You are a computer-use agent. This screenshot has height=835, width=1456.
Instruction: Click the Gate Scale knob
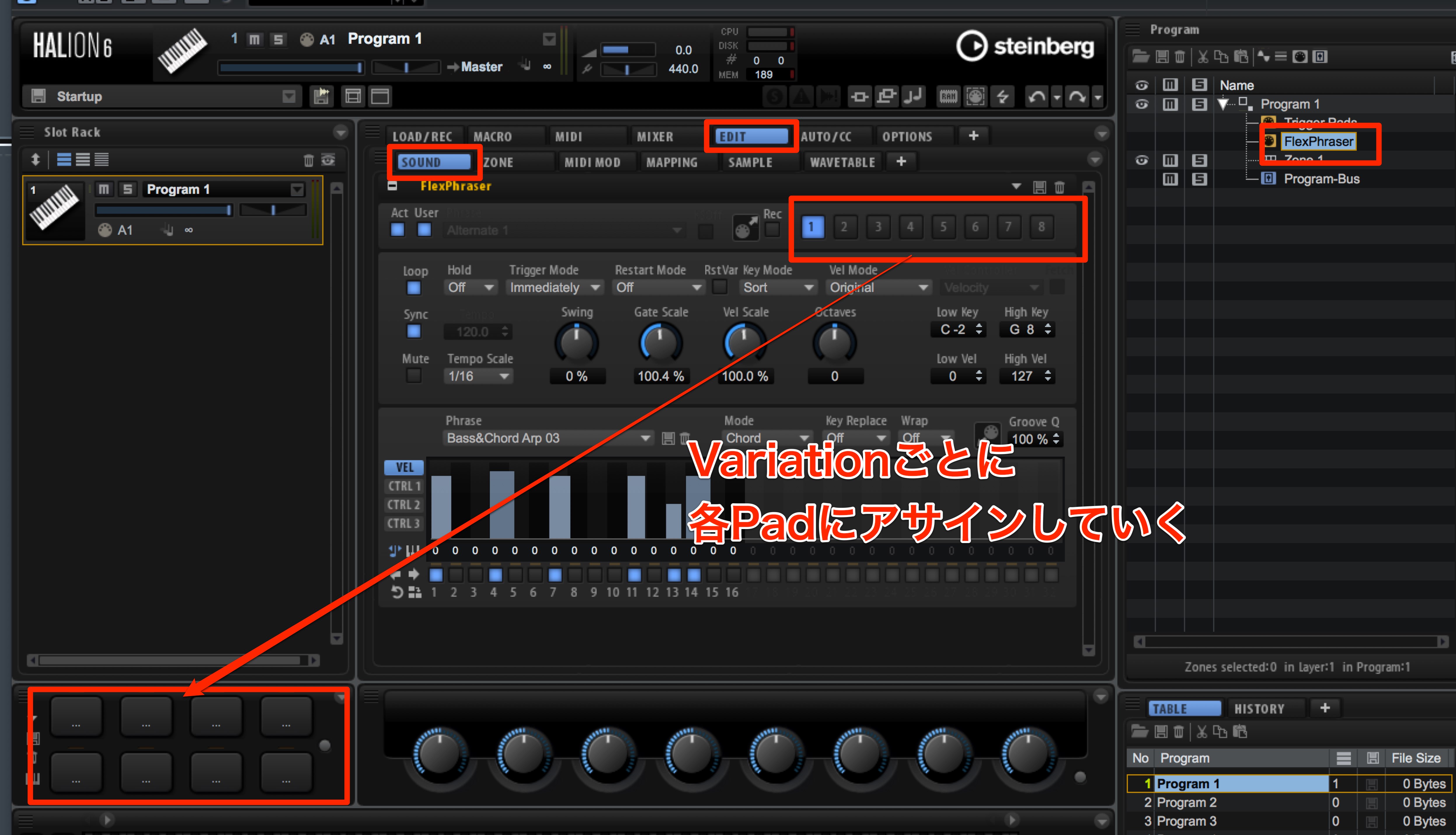point(660,343)
